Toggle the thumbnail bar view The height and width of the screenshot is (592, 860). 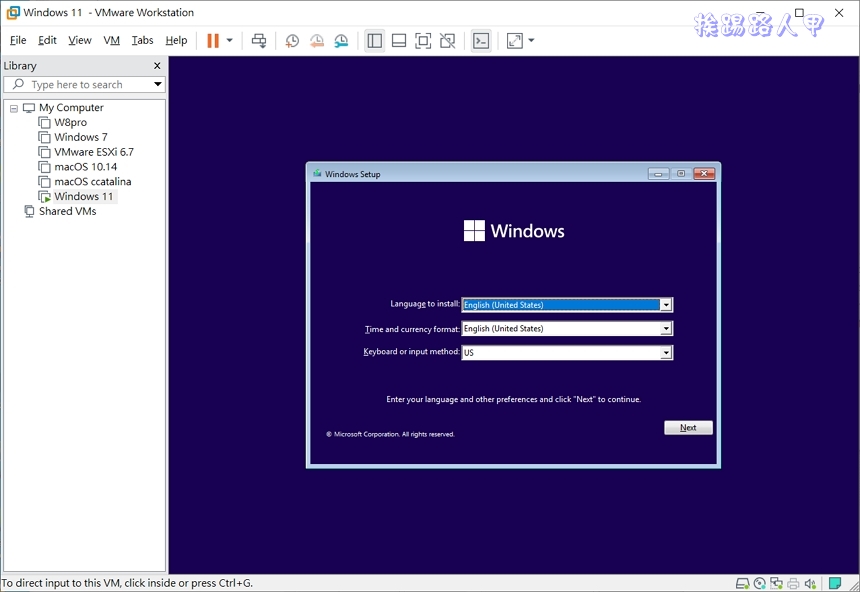(398, 41)
